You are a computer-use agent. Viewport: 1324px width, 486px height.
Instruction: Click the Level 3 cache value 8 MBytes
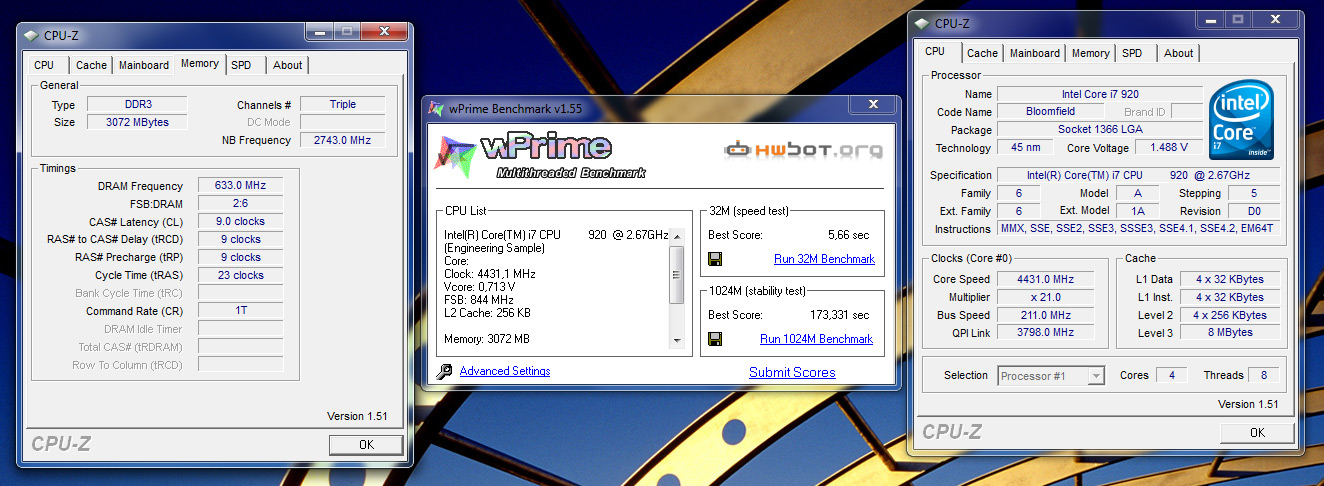[x=1229, y=332]
